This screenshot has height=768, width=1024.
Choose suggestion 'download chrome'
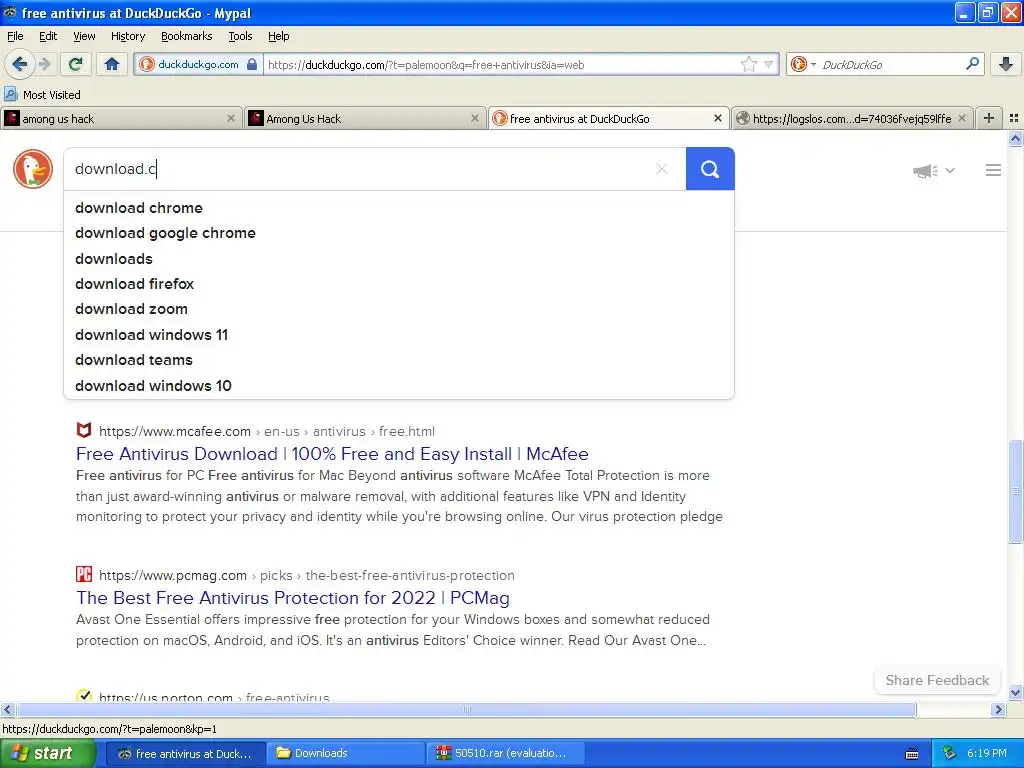click(399, 208)
